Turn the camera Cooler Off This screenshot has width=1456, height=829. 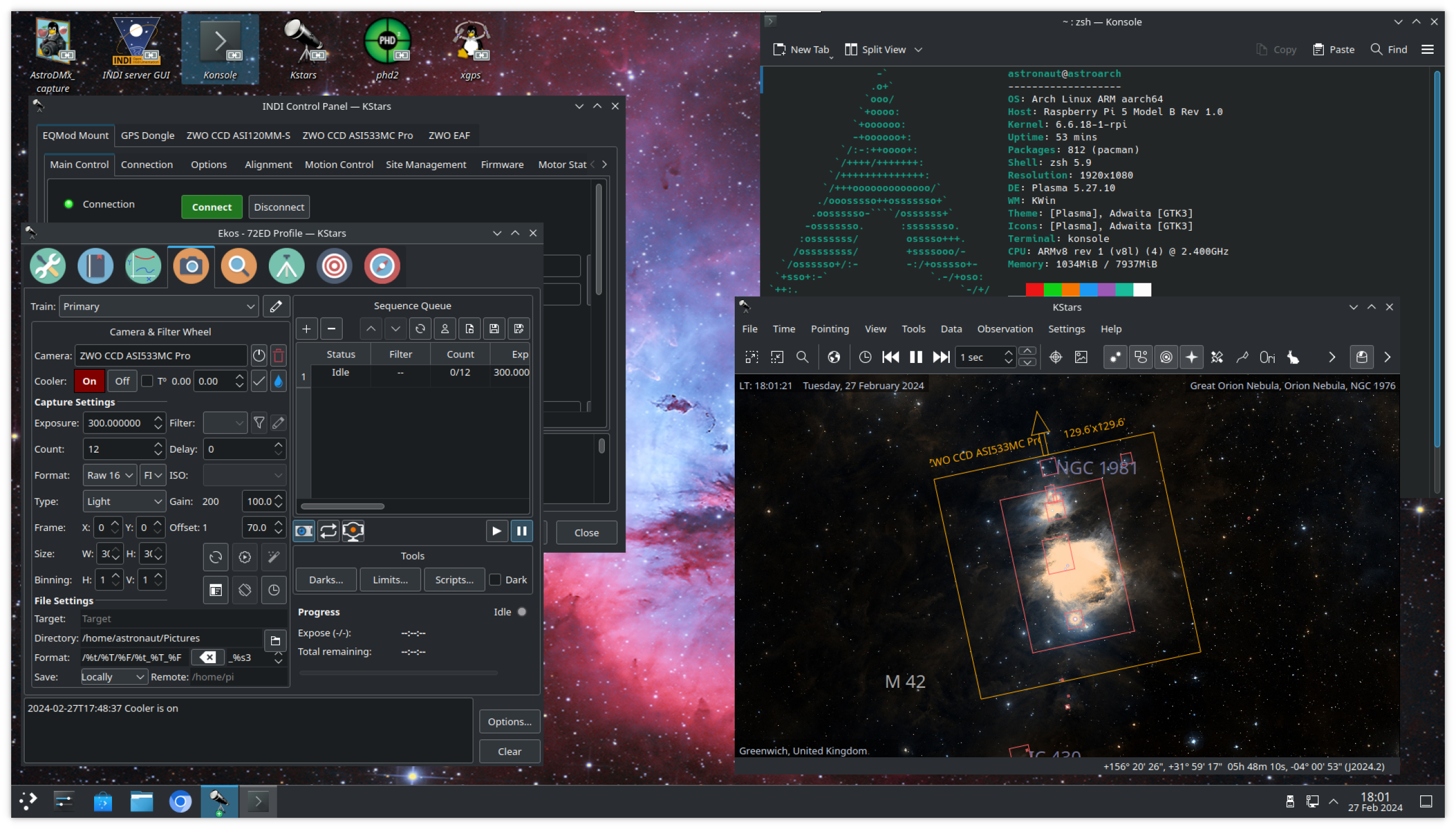[122, 381]
